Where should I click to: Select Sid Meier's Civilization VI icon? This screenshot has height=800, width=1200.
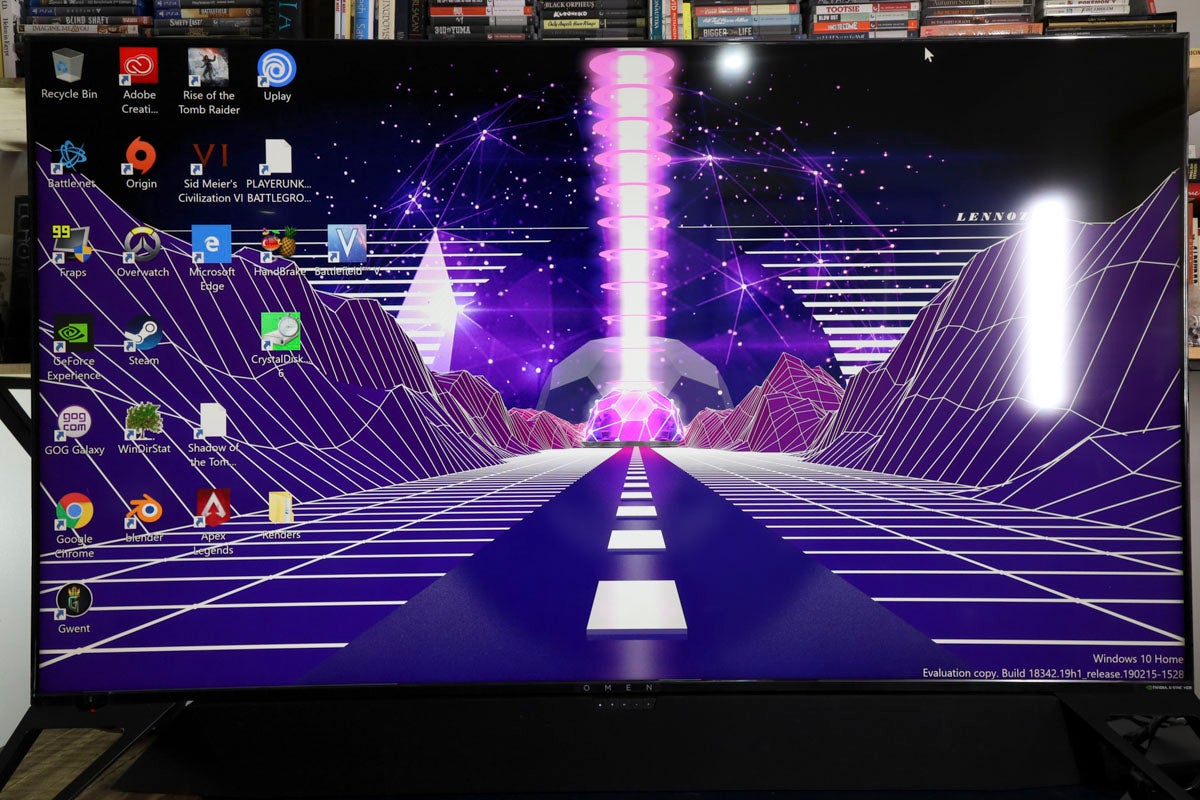pyautogui.click(x=210, y=156)
